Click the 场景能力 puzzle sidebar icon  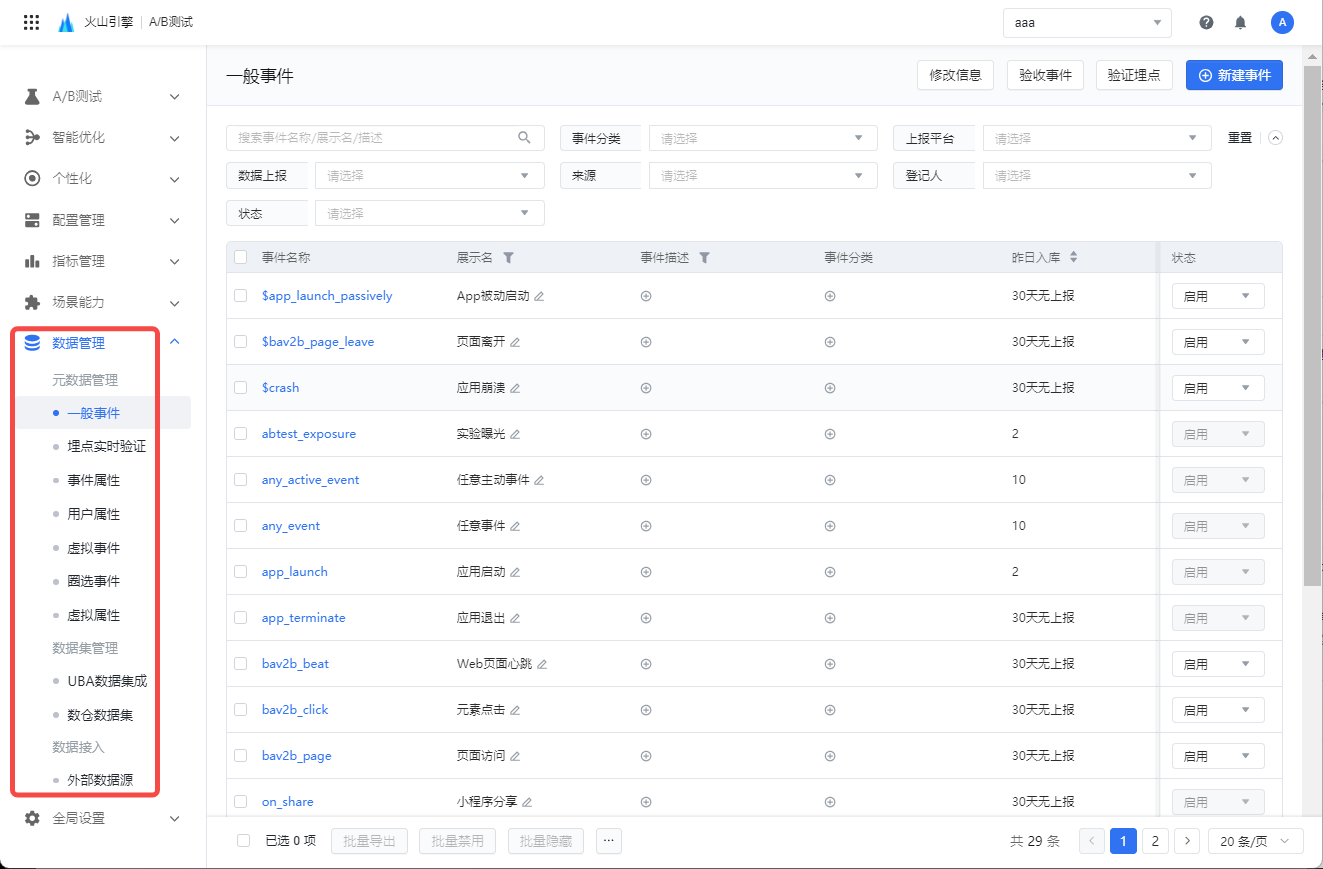click(x=32, y=302)
